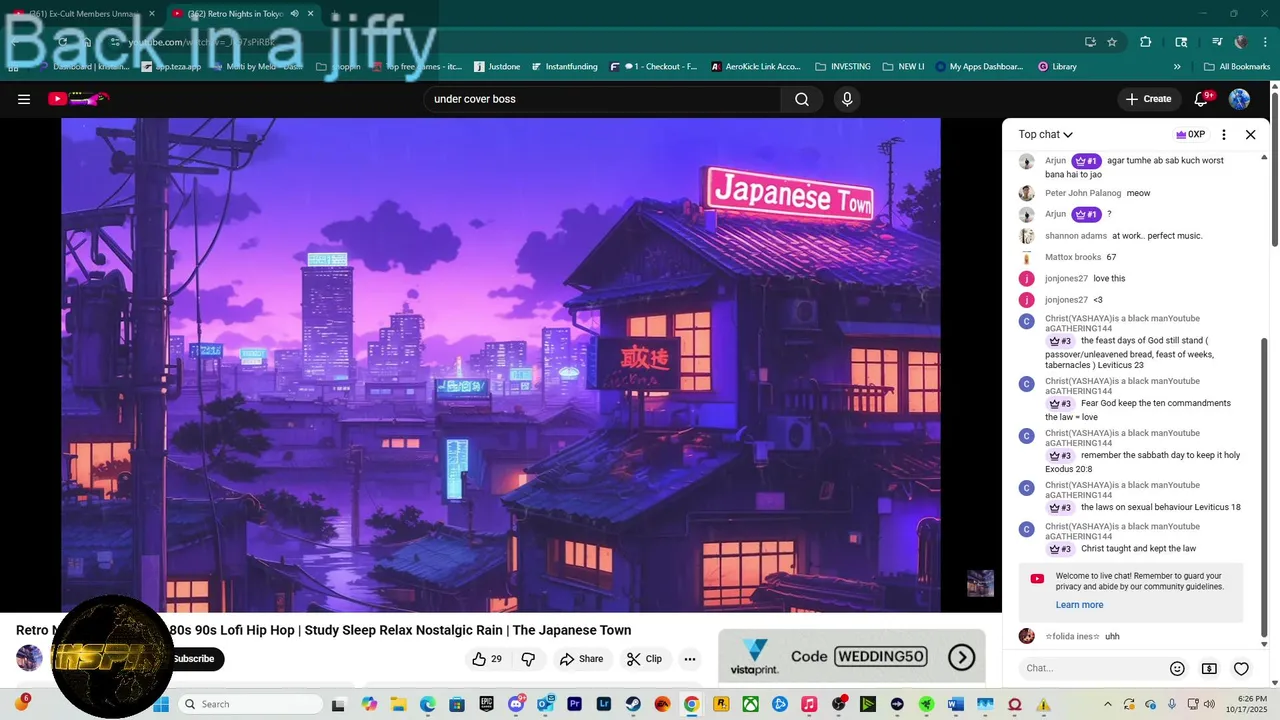1280x720 pixels.
Task: Open Lightroom from the taskbar
Action: [x=604, y=704]
